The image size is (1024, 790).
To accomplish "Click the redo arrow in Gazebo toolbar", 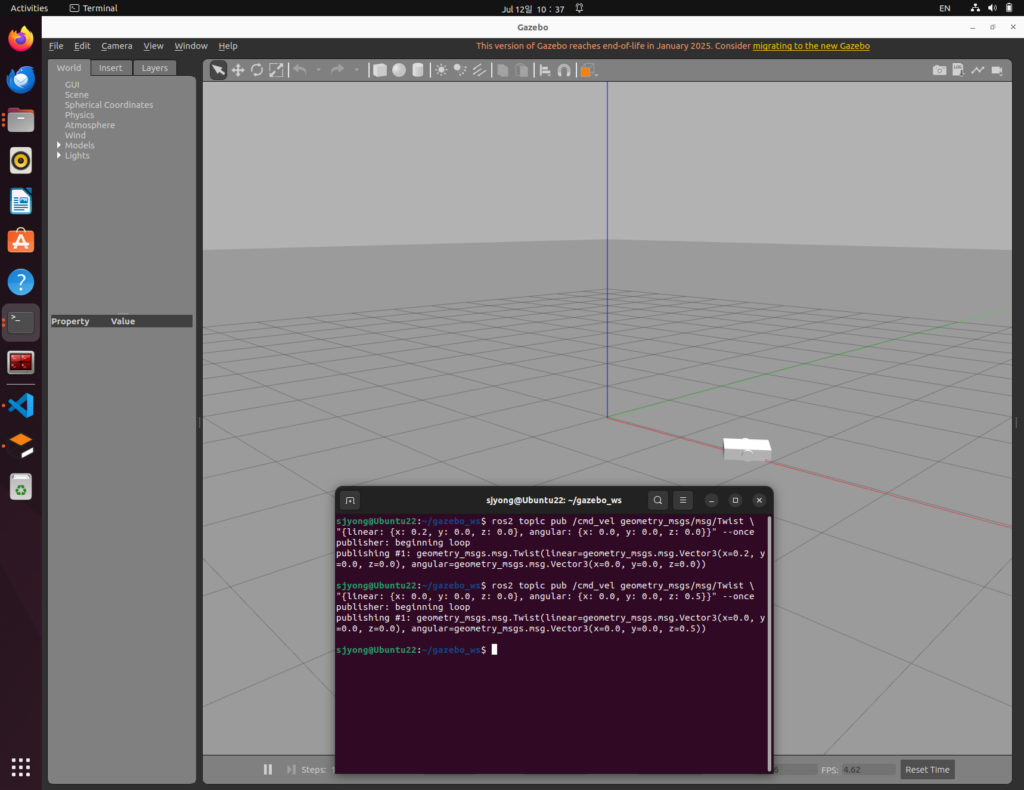I will pyautogui.click(x=337, y=69).
